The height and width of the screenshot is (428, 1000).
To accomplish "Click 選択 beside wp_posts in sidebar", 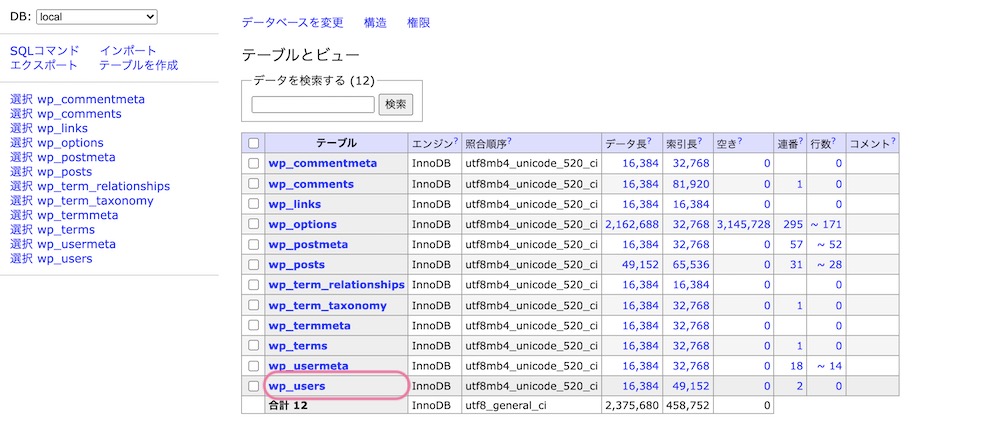I will 22,172.
